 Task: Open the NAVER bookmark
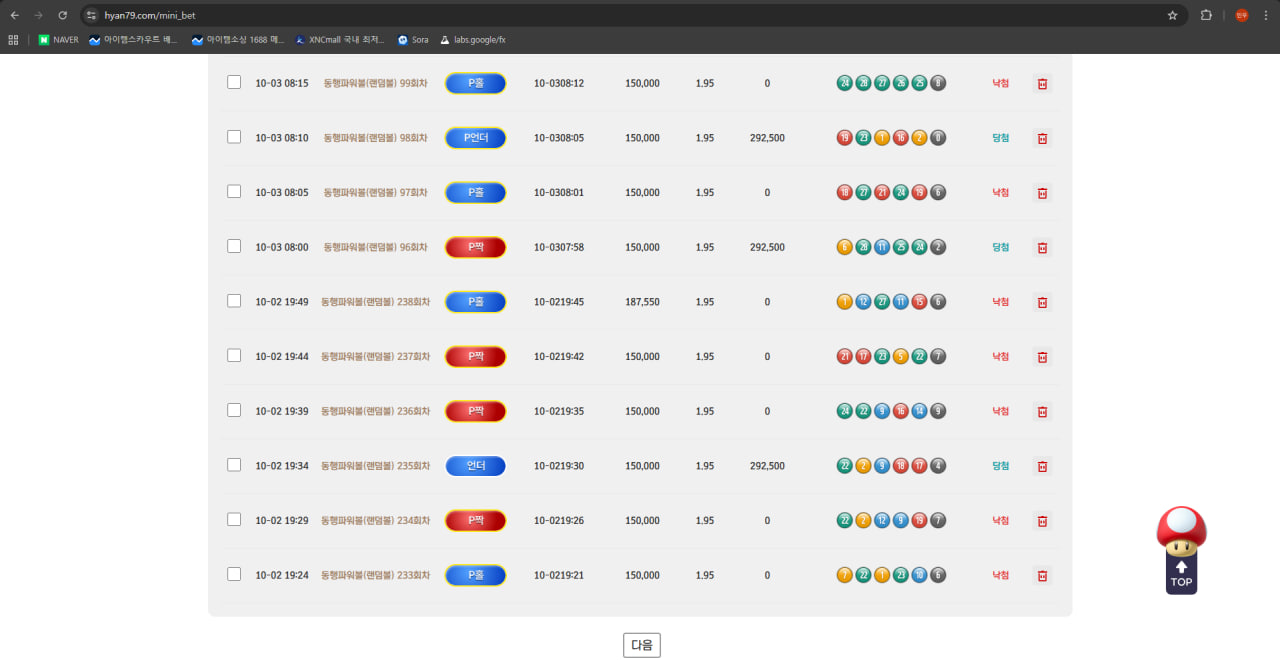[58, 40]
